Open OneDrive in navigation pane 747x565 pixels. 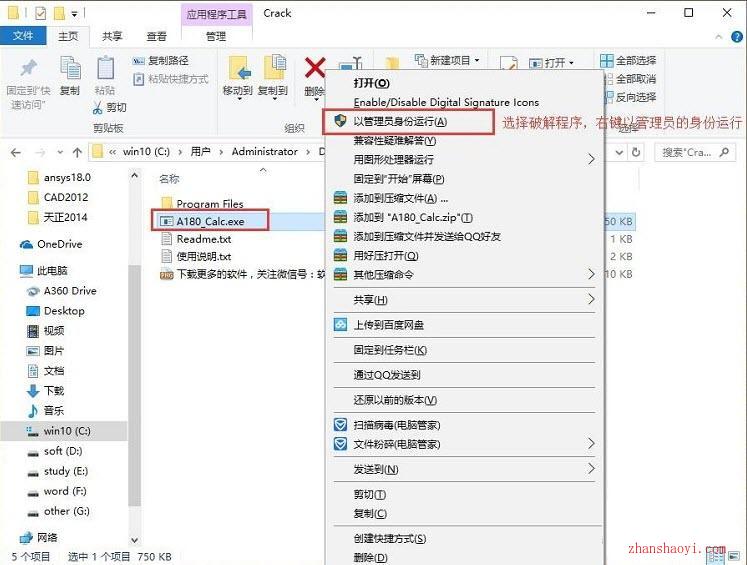pos(51,244)
